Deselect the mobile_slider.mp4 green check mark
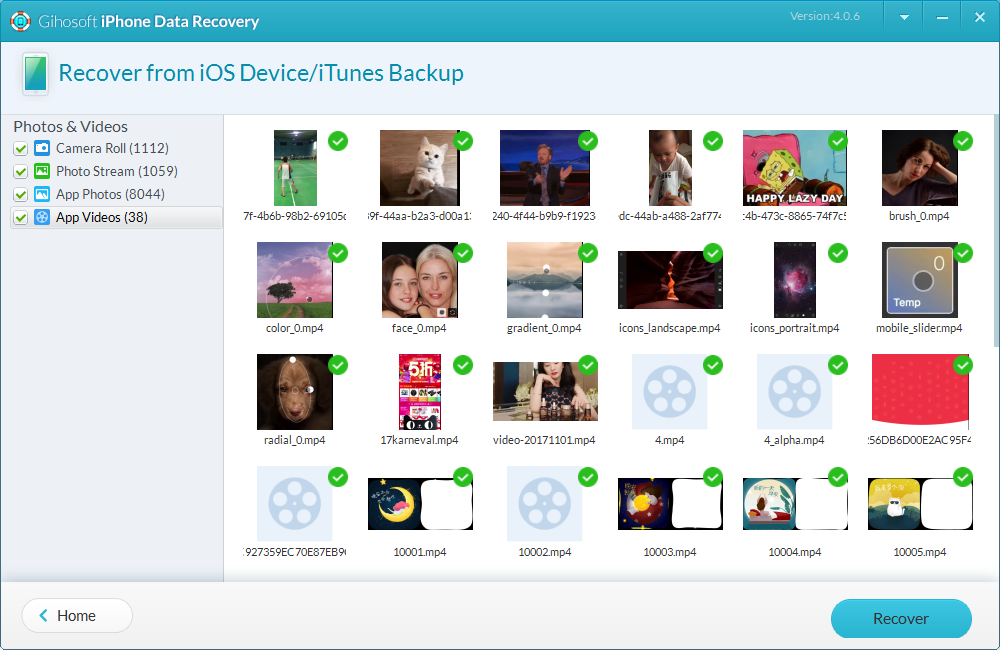Viewport: 1000px width, 650px height. (x=962, y=253)
